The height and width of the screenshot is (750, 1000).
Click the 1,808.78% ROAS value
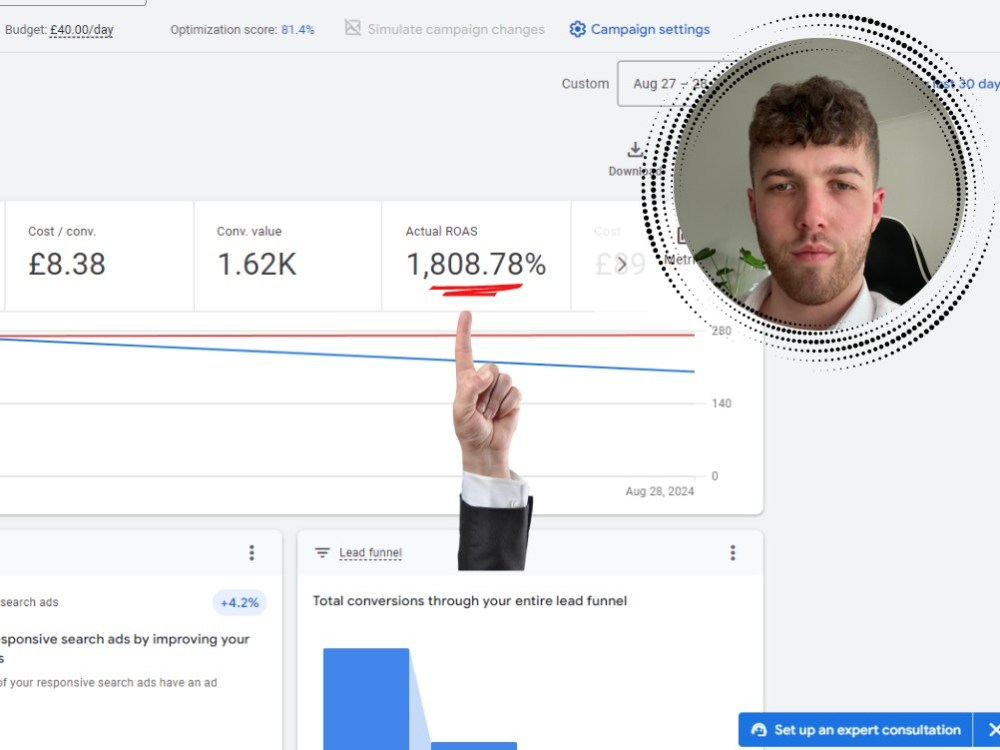pyautogui.click(x=476, y=264)
